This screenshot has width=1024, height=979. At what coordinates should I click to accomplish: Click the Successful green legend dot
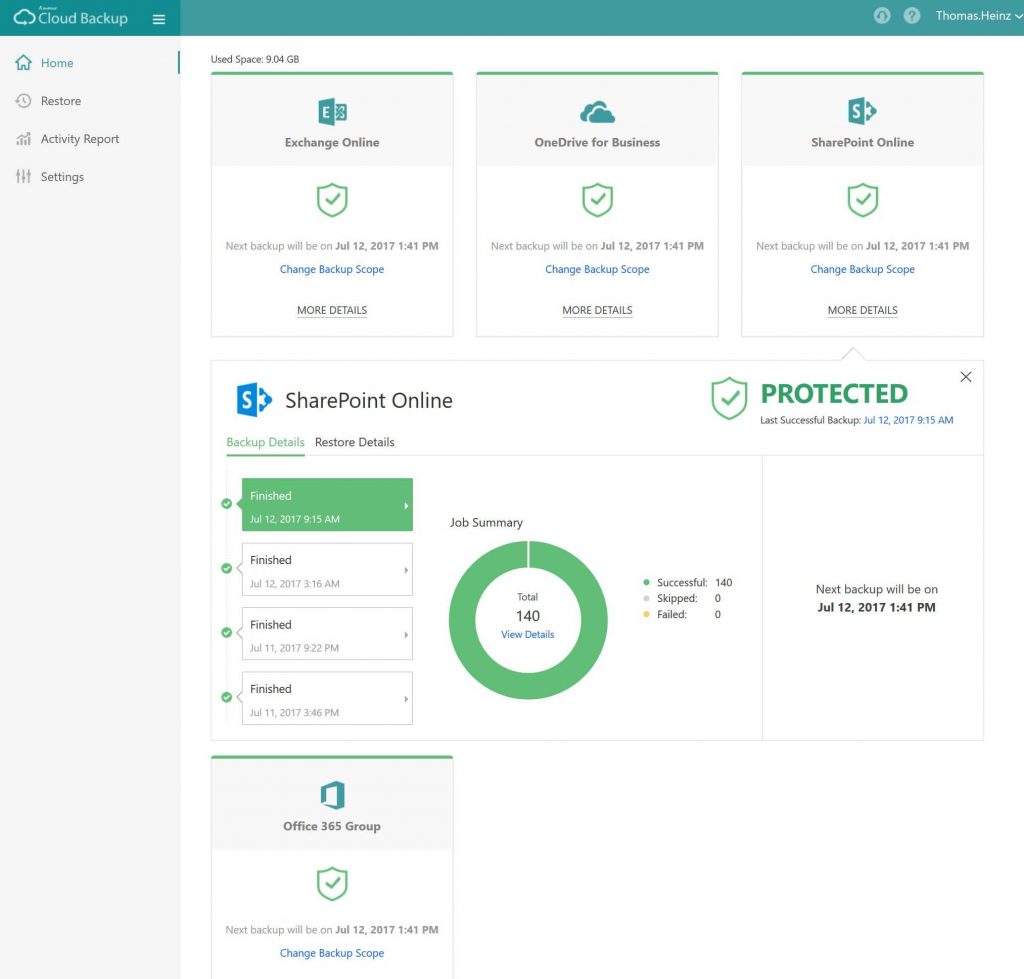tap(647, 582)
